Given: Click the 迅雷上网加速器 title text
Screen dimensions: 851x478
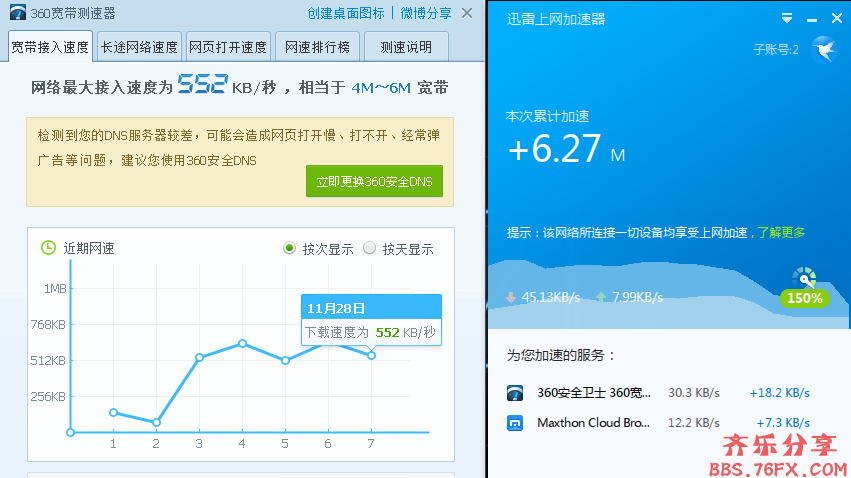Looking at the screenshot, I should [x=556, y=19].
